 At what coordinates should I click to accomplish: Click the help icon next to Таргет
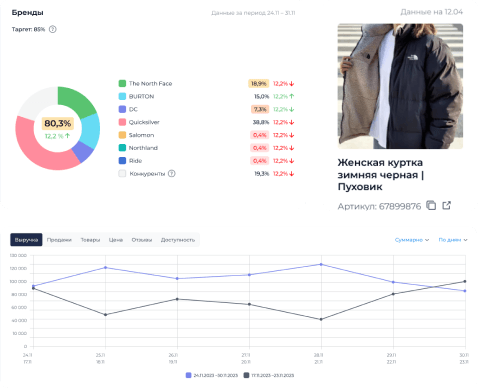[x=53, y=29]
